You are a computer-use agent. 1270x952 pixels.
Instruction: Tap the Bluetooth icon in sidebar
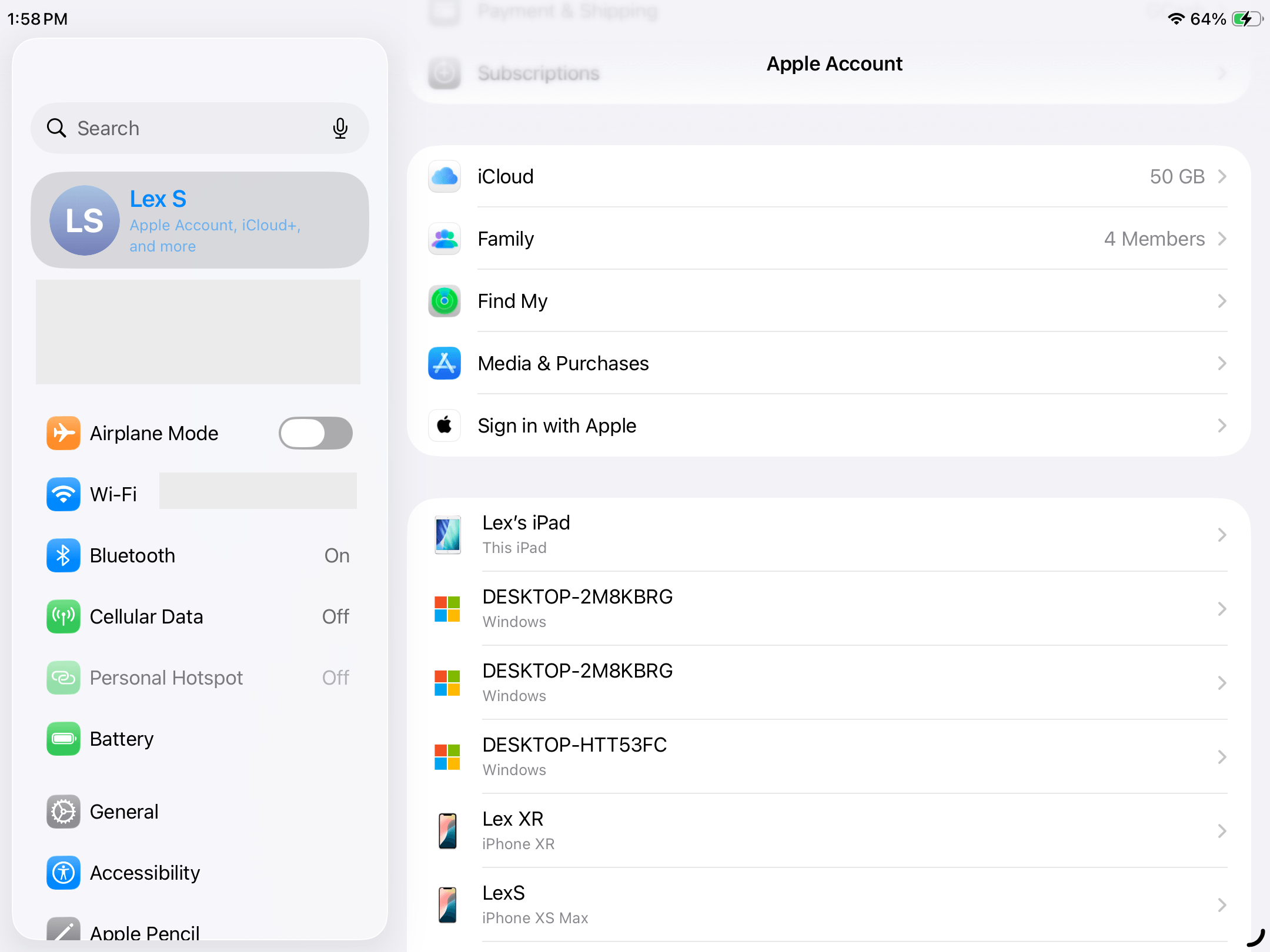click(63, 555)
